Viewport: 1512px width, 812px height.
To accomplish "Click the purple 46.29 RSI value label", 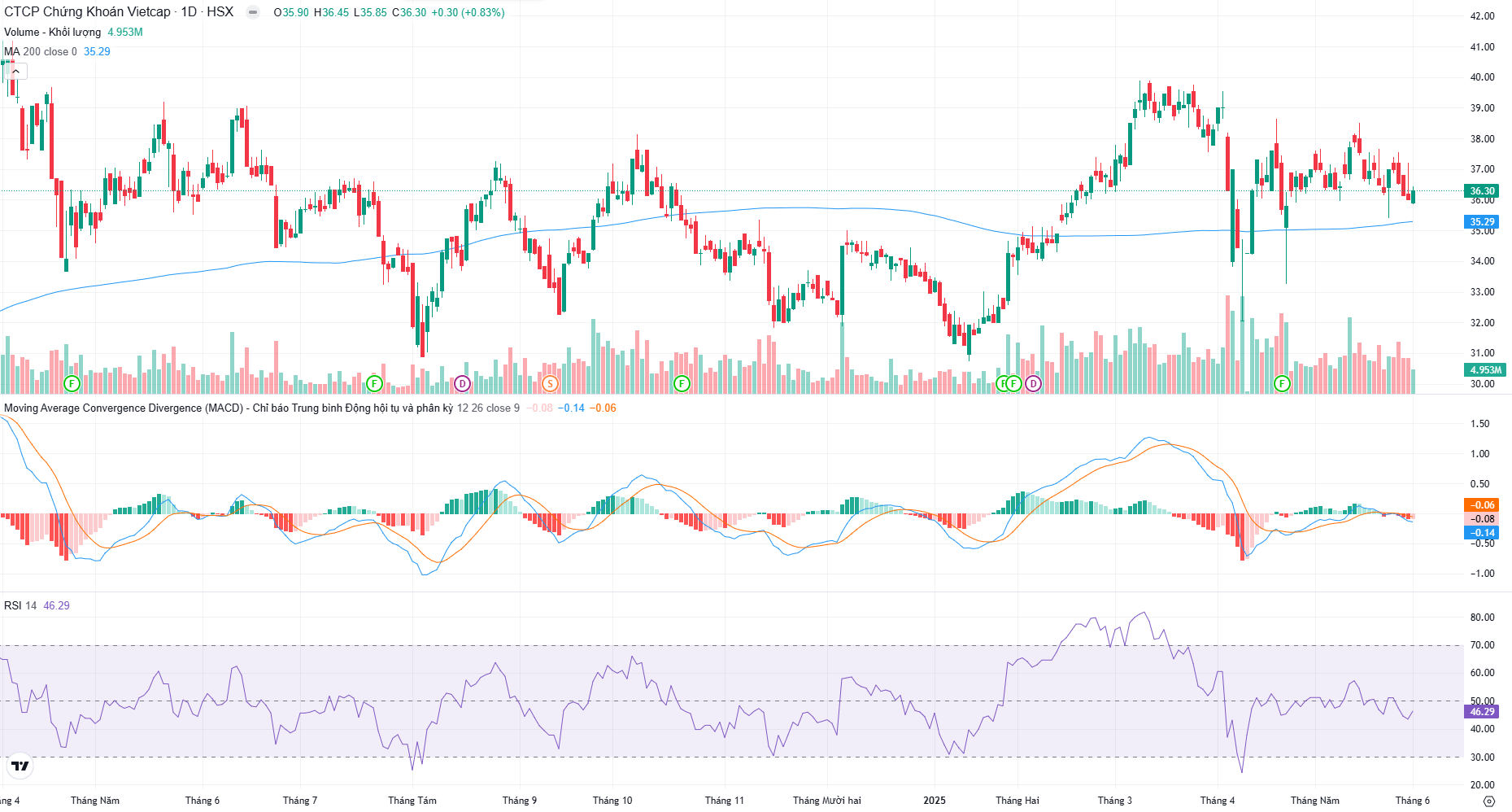I will pyautogui.click(x=1482, y=711).
